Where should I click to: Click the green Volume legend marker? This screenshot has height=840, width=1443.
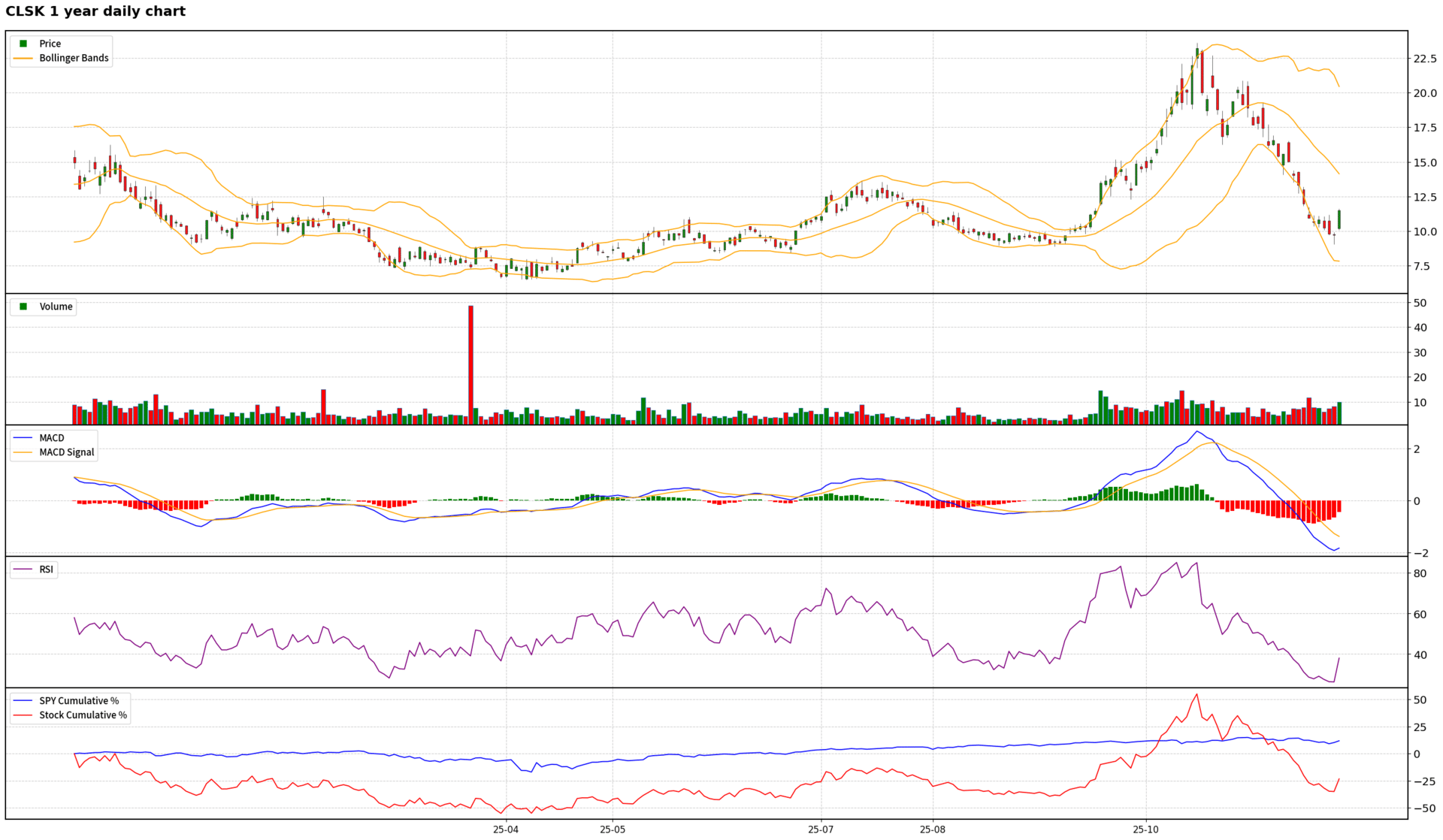[x=23, y=307]
